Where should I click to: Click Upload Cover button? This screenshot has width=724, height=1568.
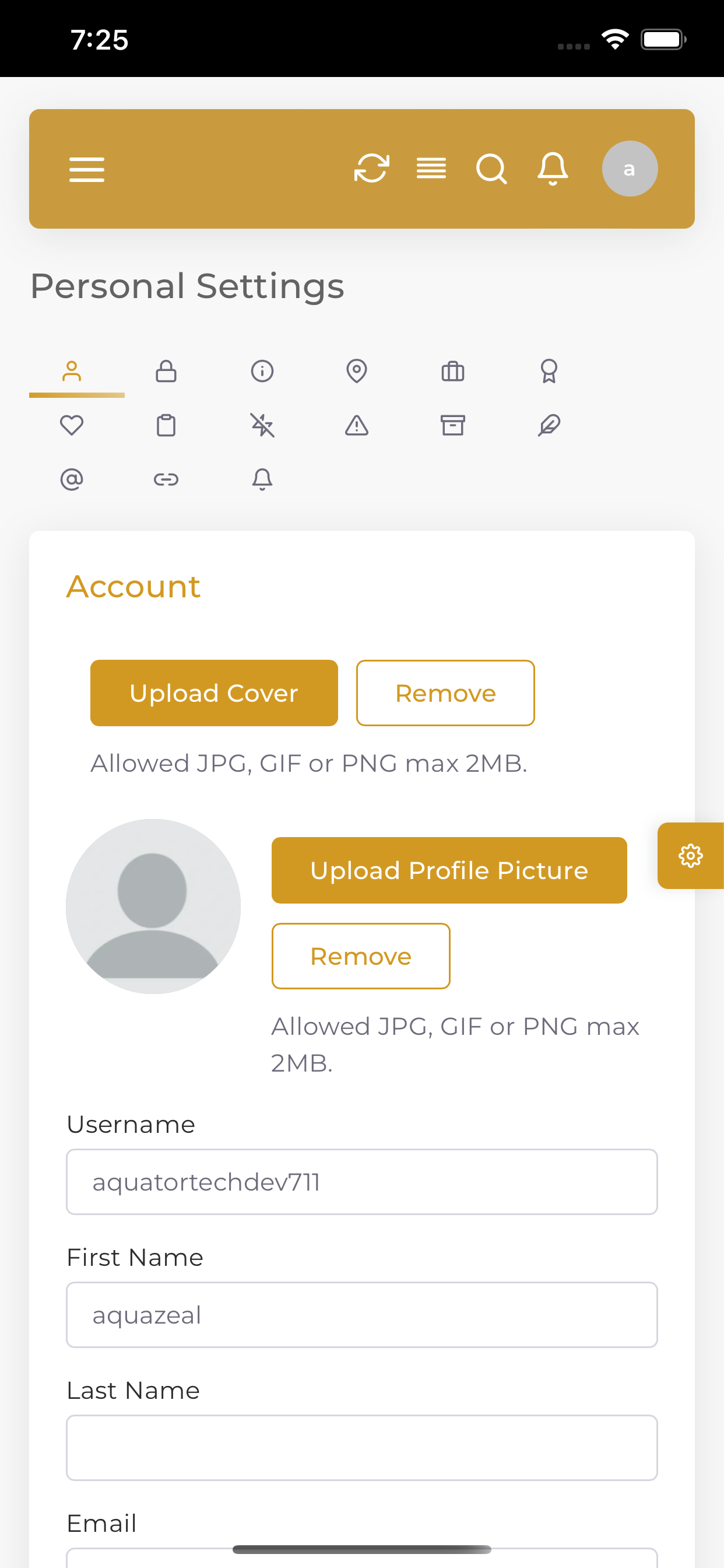[214, 692]
